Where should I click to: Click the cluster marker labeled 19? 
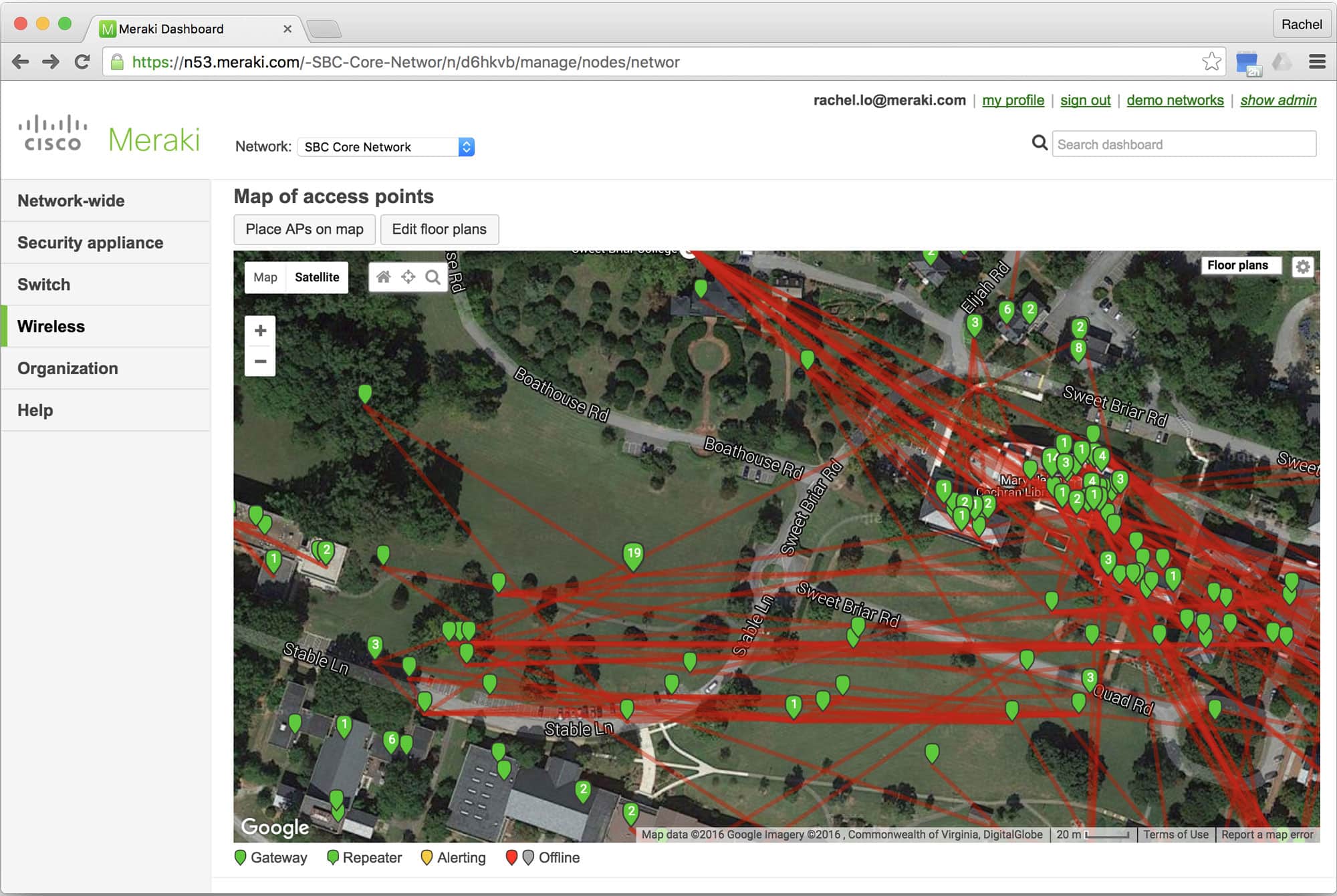[x=632, y=553]
